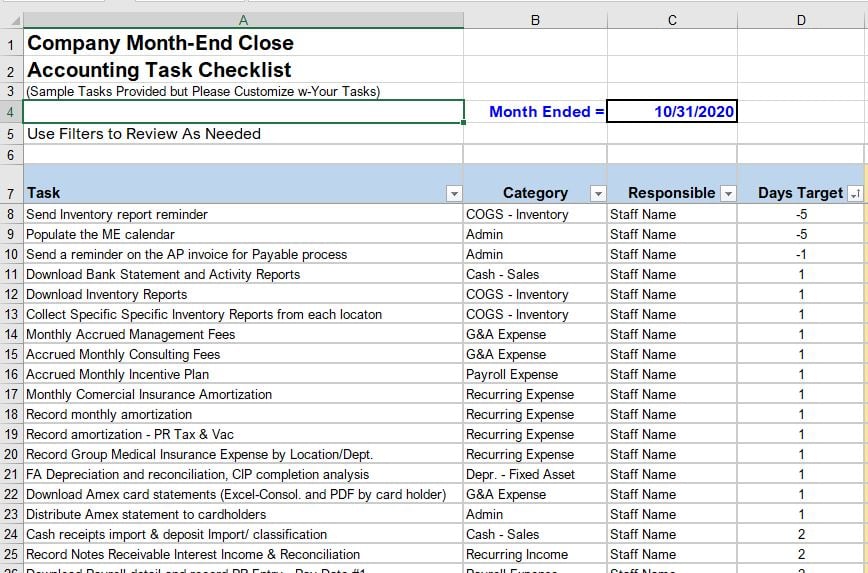Select 'Record monthly amortization' cell
The width and height of the screenshot is (868, 573).
[243, 414]
